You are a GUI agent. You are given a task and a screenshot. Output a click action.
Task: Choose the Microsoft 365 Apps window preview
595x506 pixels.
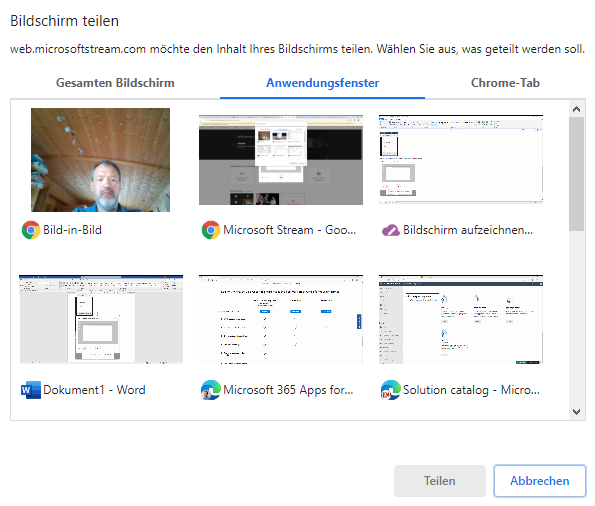pyautogui.click(x=281, y=320)
